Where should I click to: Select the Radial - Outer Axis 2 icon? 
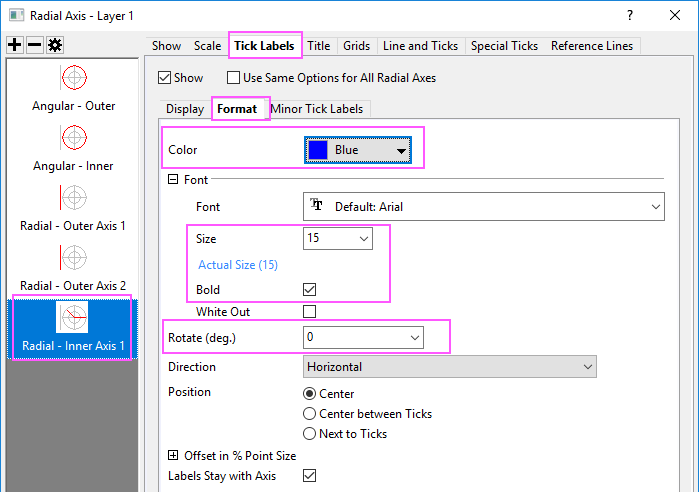(74, 257)
